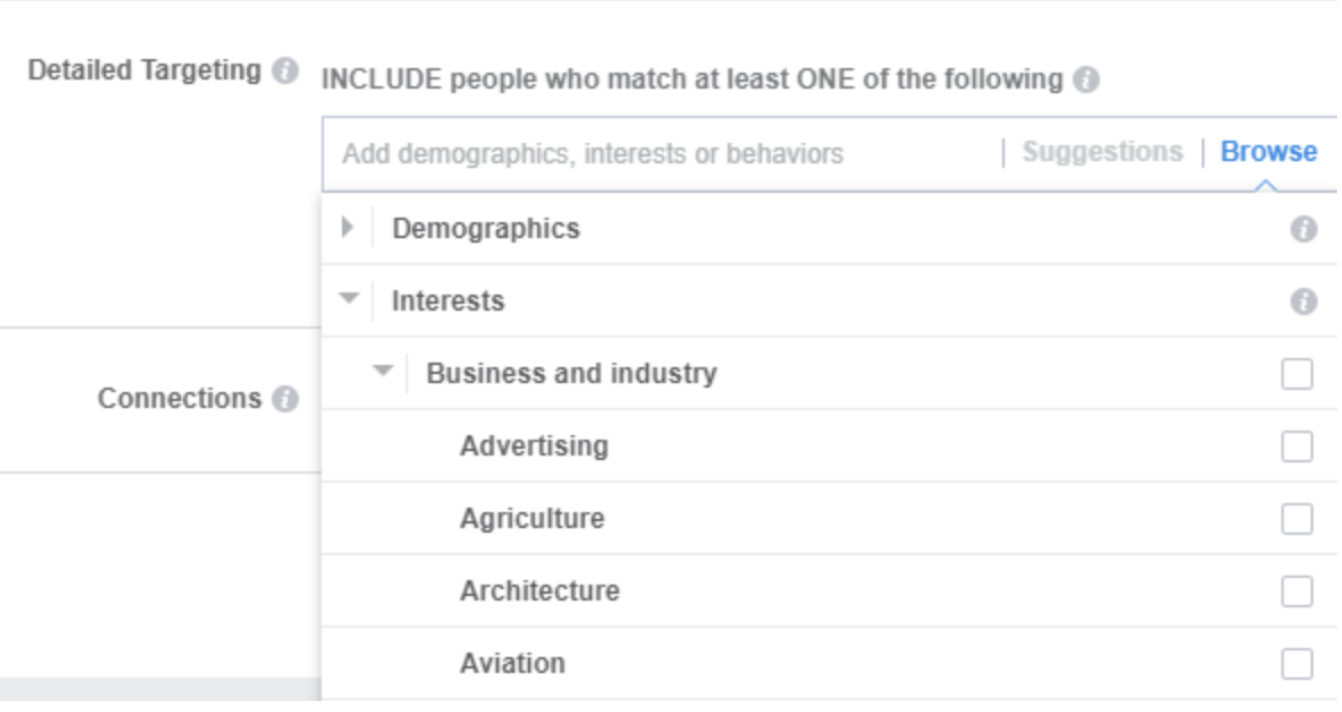Click info icon next to Connections
Image resolution: width=1342 pixels, height=712 pixels.
(x=285, y=399)
